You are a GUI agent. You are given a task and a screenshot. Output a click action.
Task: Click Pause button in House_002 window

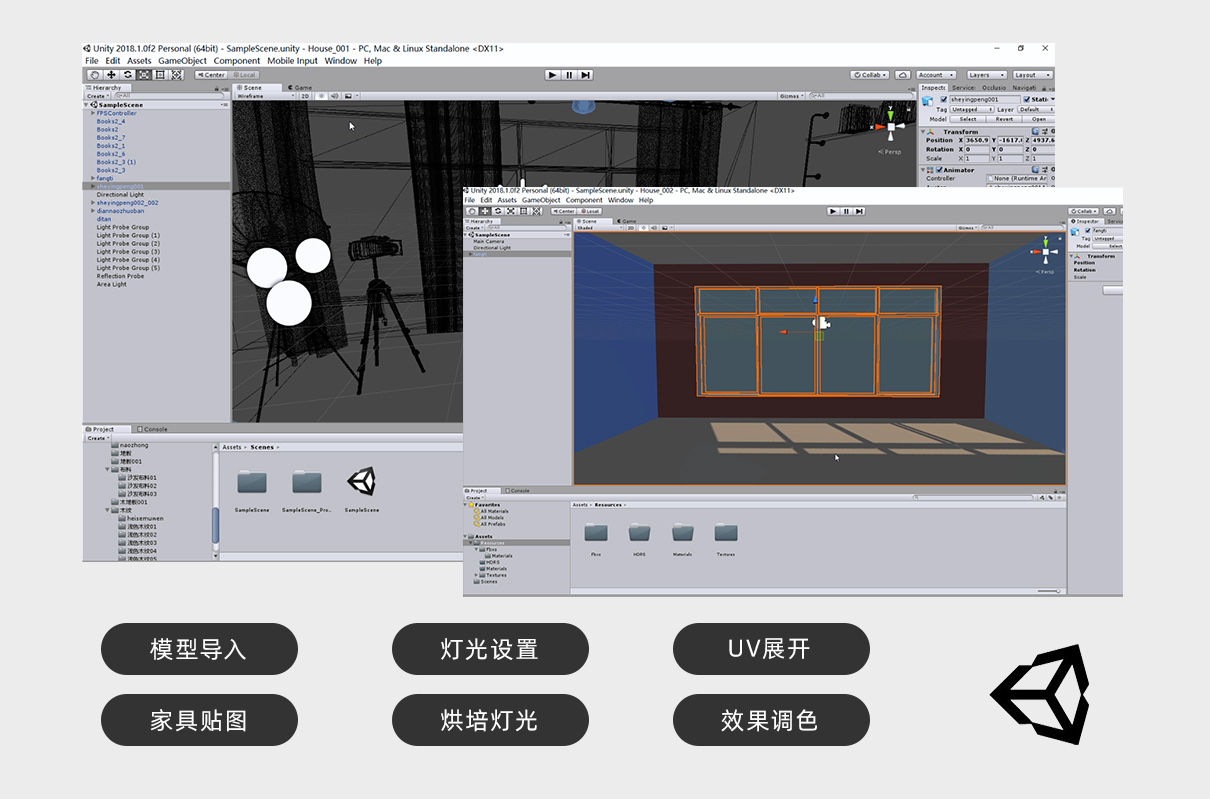[846, 211]
